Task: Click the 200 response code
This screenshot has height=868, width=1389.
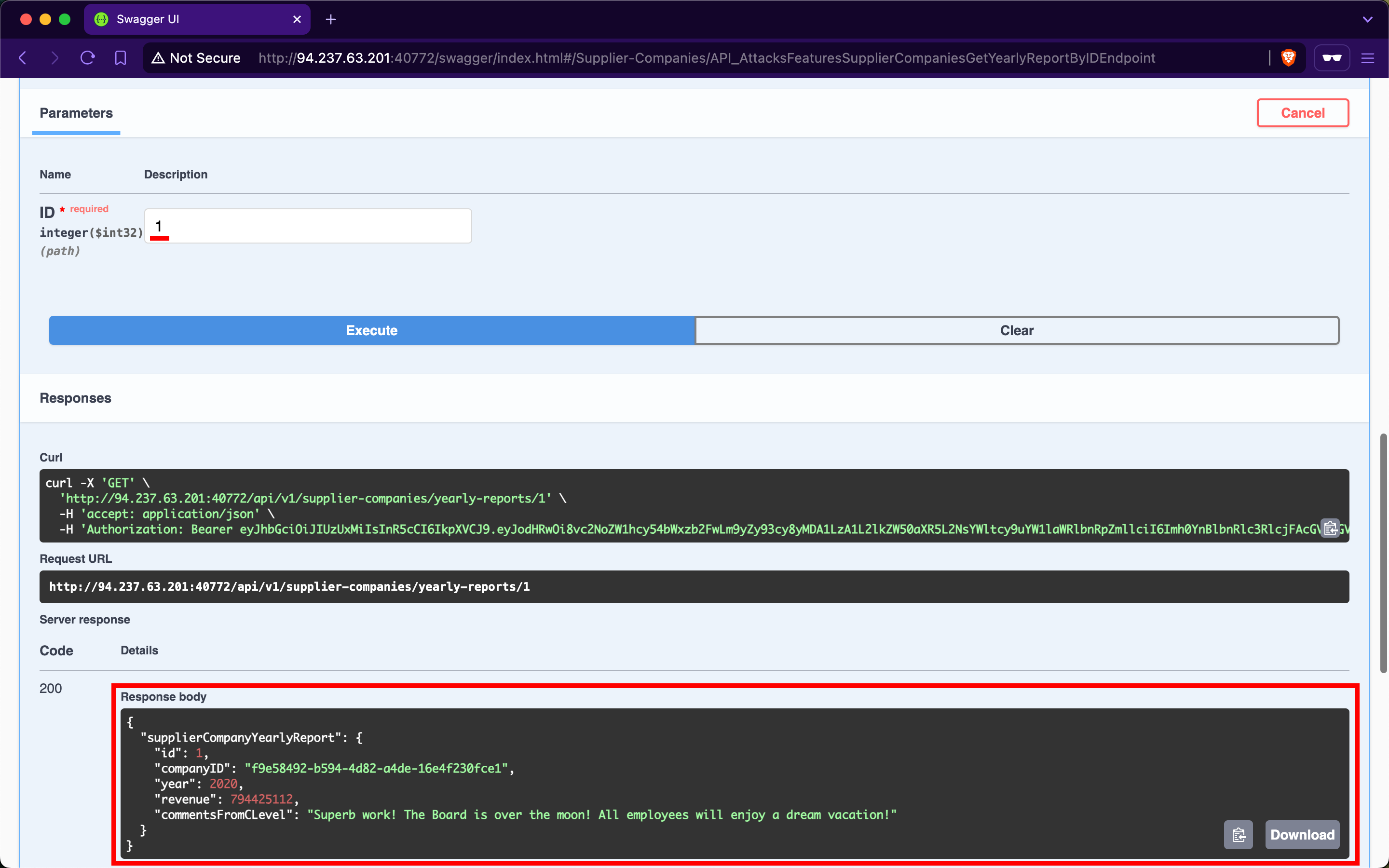Action: click(x=51, y=688)
